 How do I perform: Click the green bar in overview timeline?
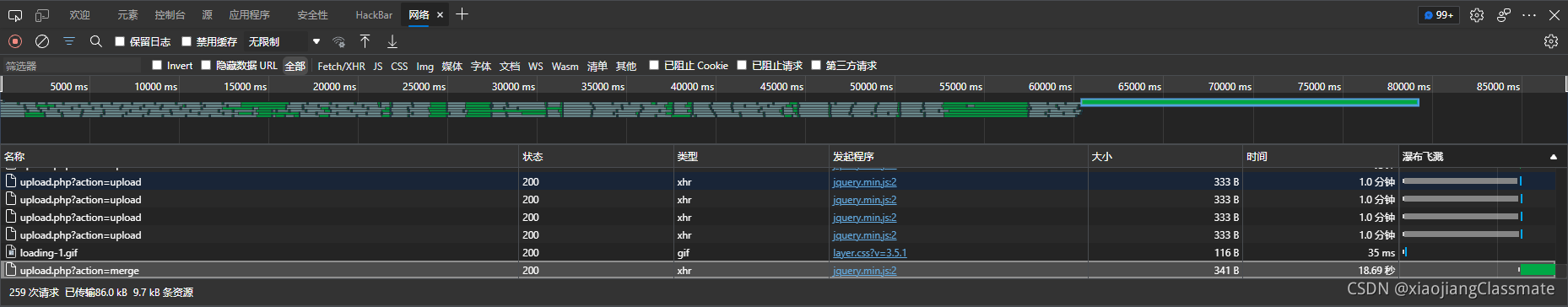(x=1249, y=102)
